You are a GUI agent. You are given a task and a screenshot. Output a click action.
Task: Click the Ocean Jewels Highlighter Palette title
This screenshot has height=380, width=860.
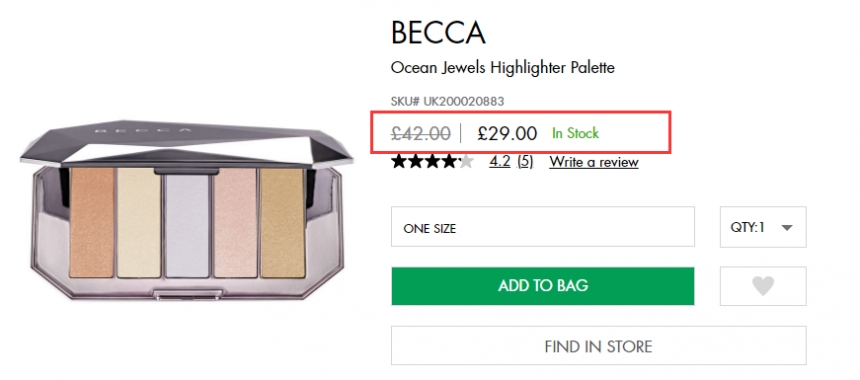[502, 68]
